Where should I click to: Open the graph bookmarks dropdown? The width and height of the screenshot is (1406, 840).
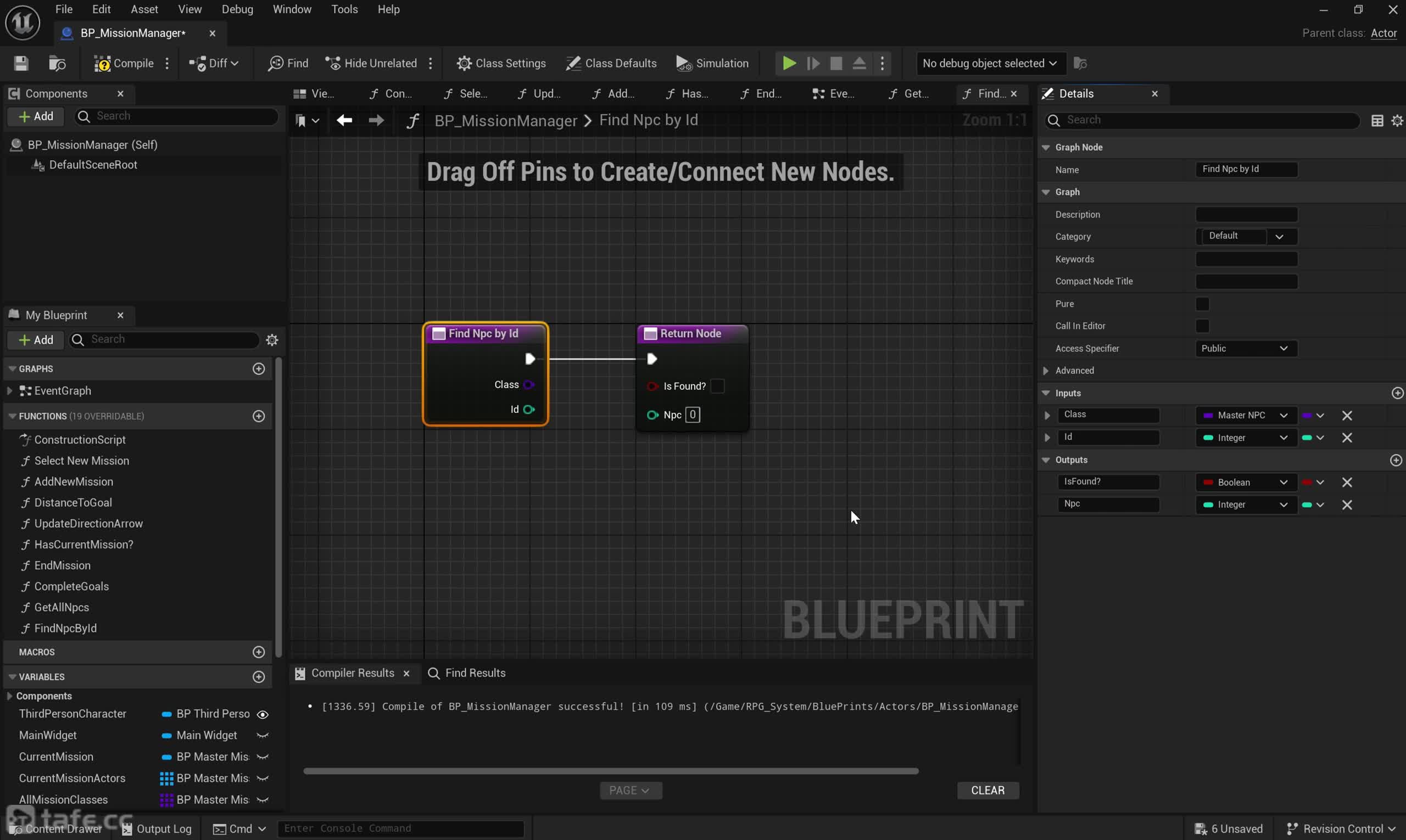click(308, 121)
